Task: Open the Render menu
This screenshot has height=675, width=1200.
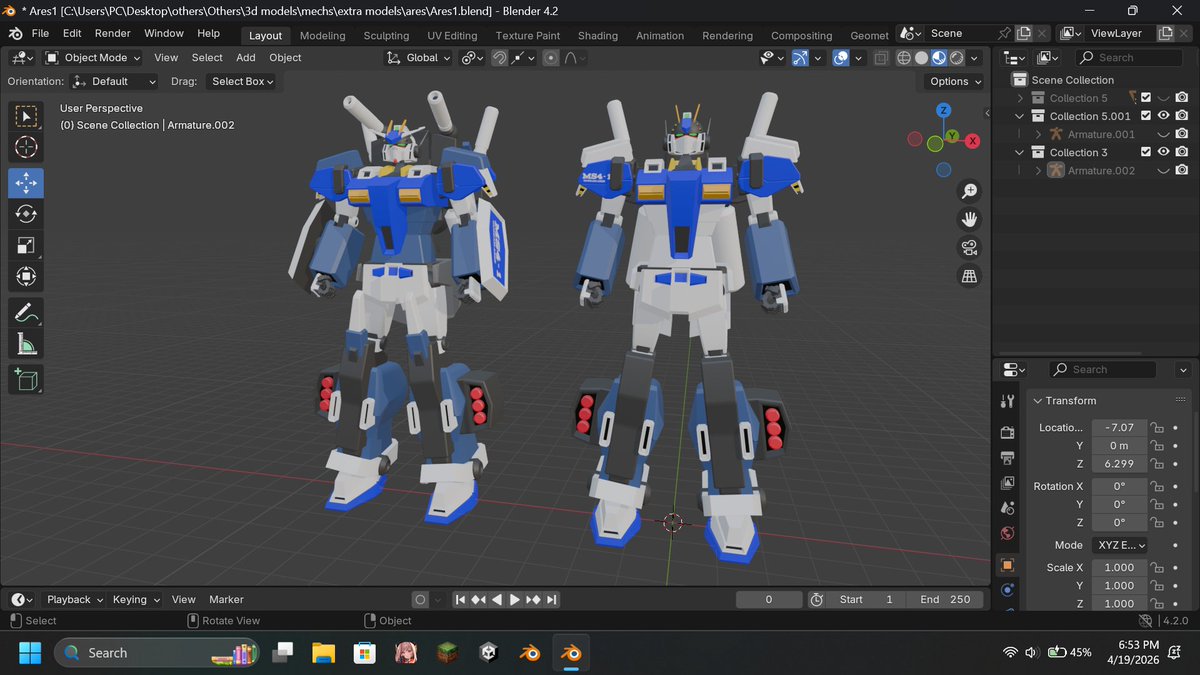Action: coord(113,33)
